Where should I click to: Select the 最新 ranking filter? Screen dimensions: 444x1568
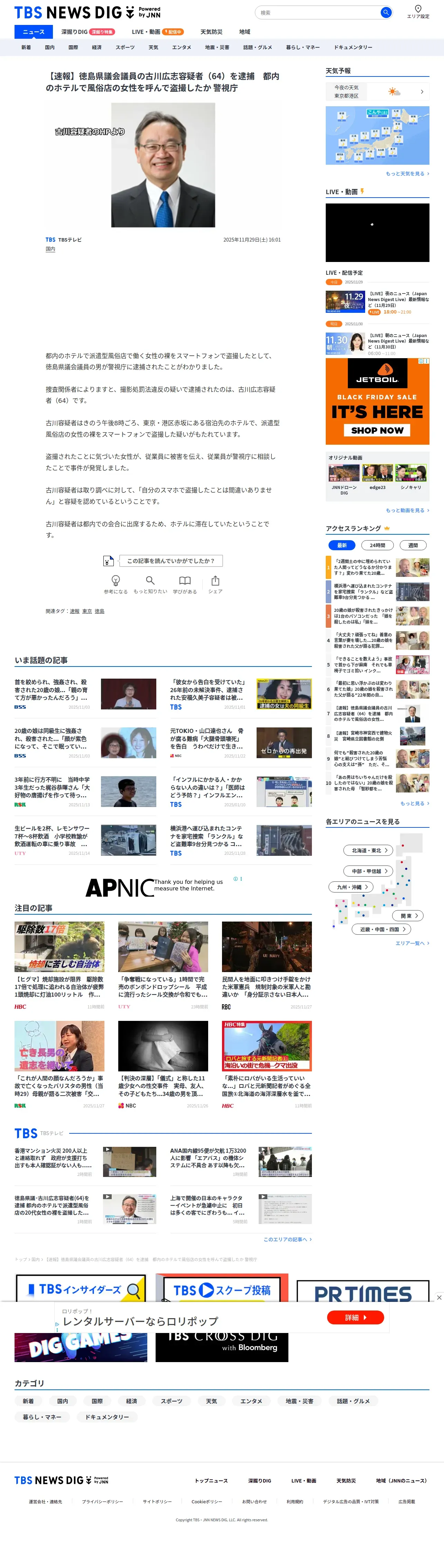[x=342, y=545]
